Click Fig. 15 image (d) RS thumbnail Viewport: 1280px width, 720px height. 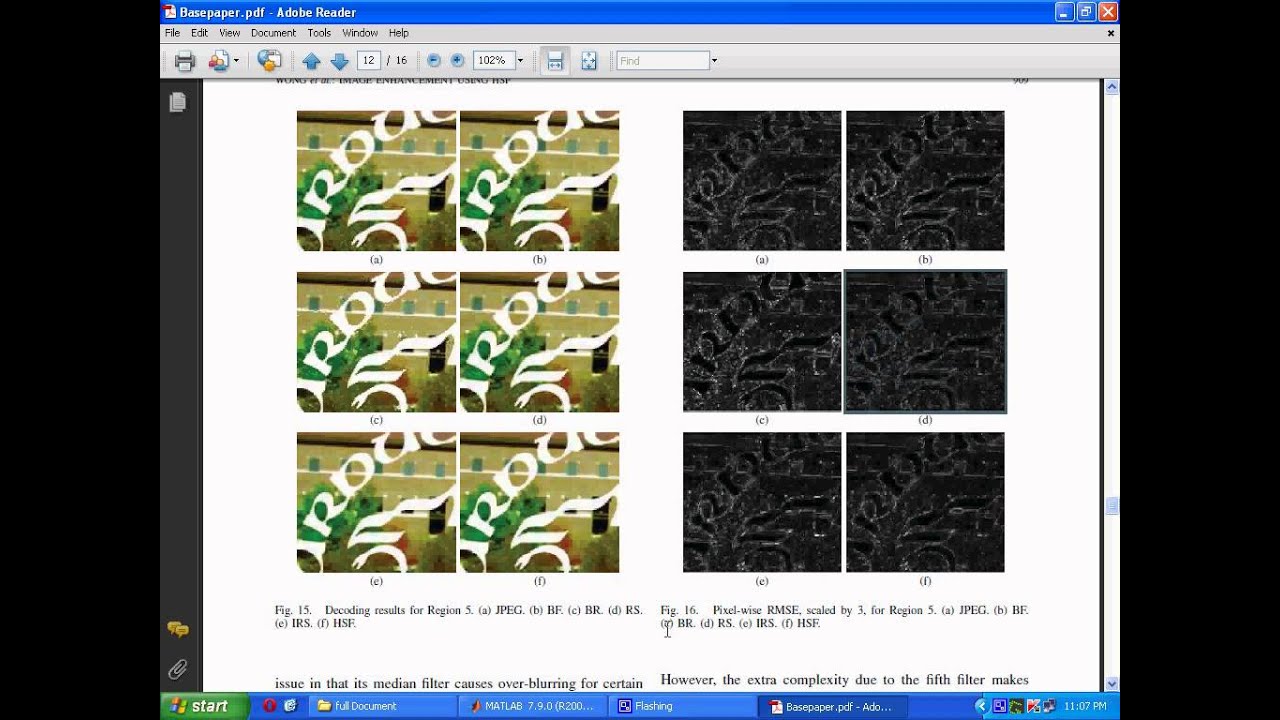[539, 342]
